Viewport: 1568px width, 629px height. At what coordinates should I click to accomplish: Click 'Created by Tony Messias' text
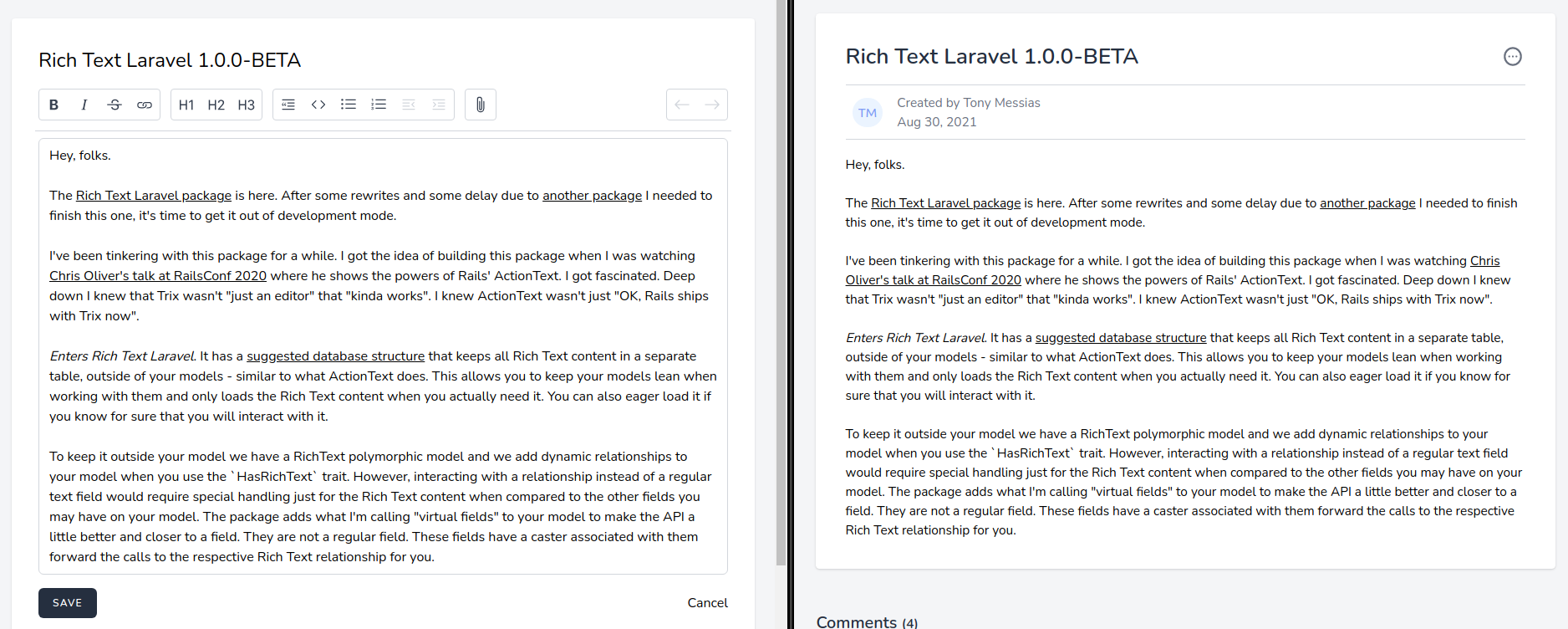click(x=969, y=103)
